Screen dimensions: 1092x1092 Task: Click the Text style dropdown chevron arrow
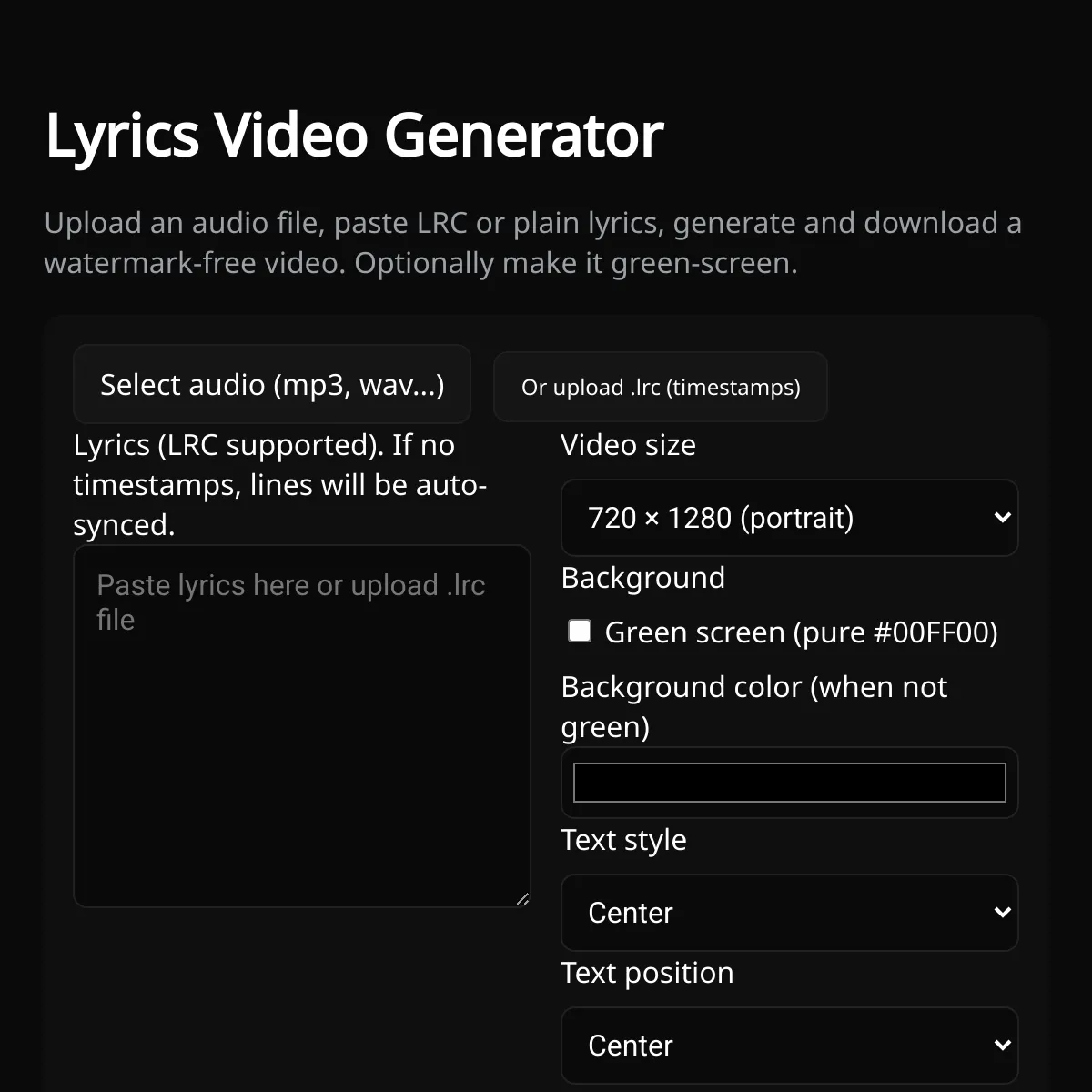point(1002,913)
